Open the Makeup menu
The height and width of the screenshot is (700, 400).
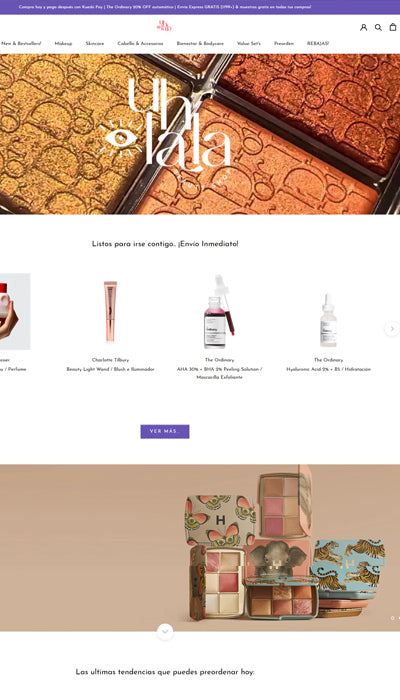point(63,43)
